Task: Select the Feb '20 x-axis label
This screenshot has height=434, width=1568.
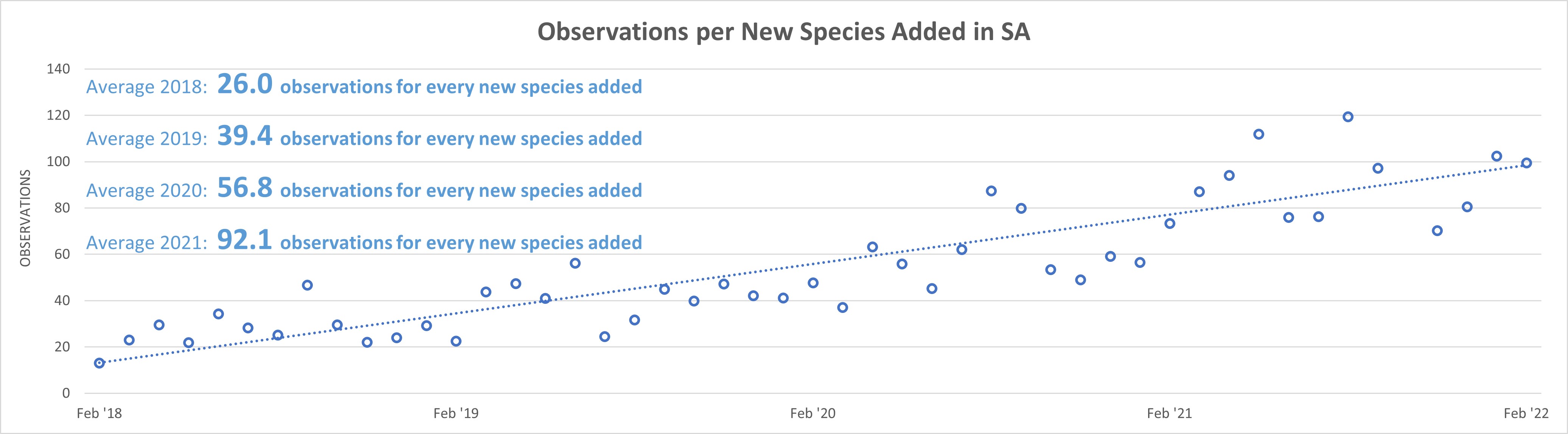Action: point(813,414)
